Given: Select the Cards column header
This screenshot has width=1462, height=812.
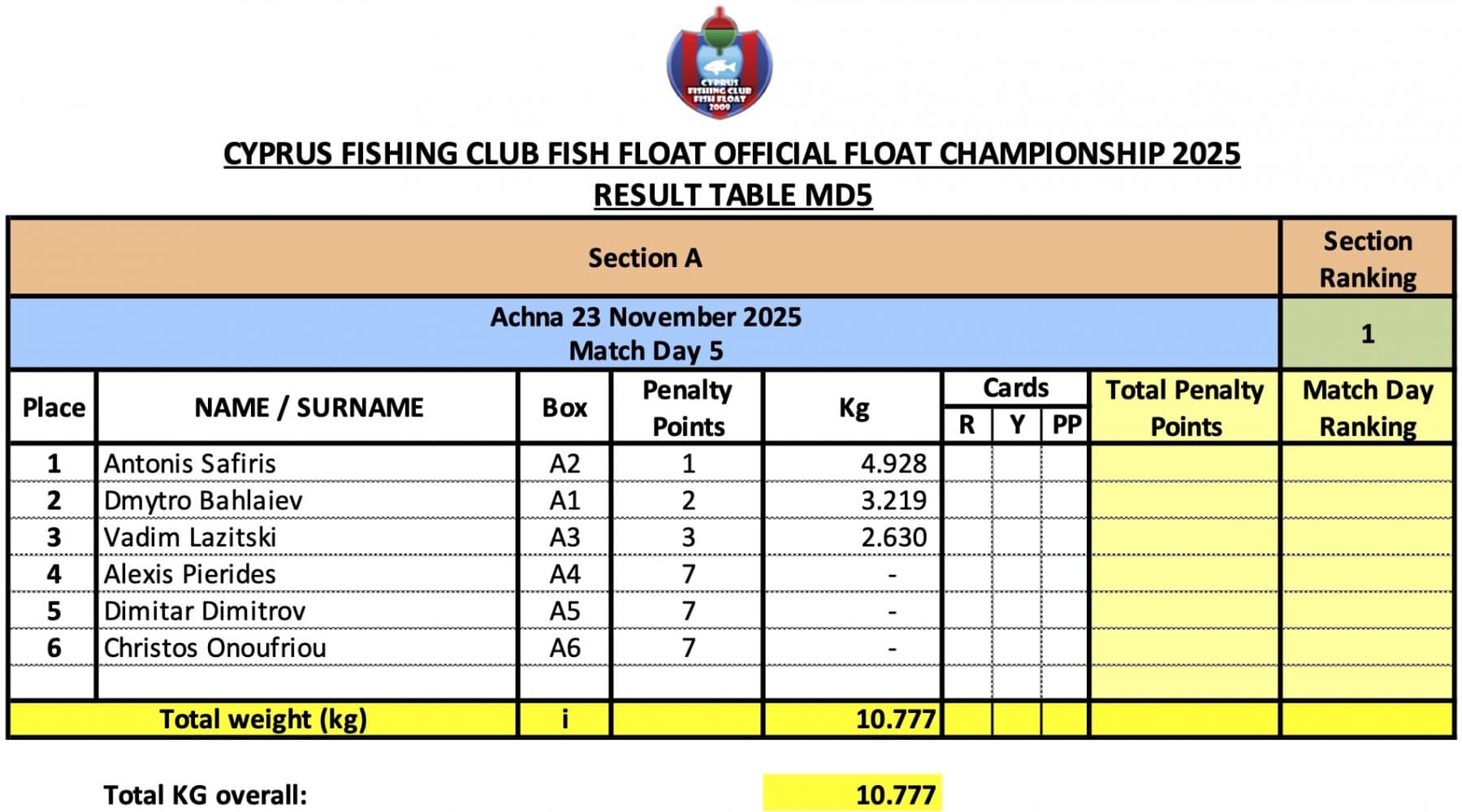Looking at the screenshot, I should click(x=1015, y=388).
